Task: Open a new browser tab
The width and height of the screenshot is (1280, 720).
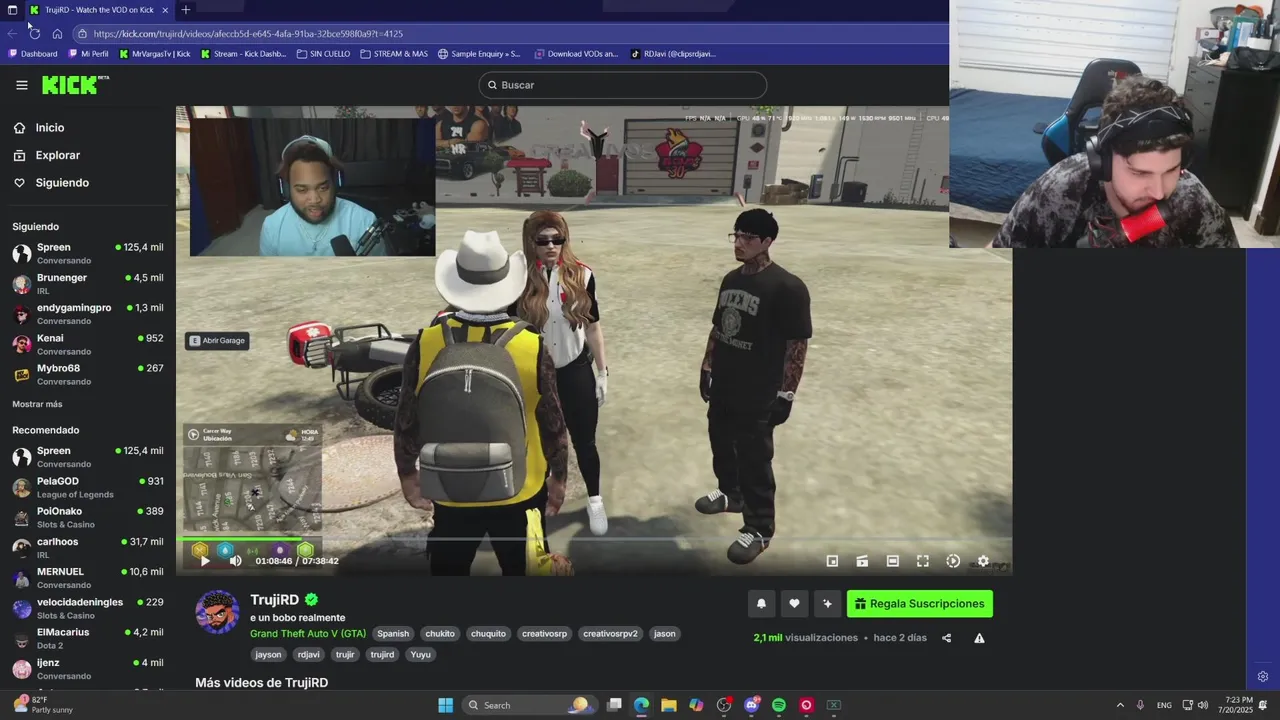Action: pyautogui.click(x=185, y=10)
